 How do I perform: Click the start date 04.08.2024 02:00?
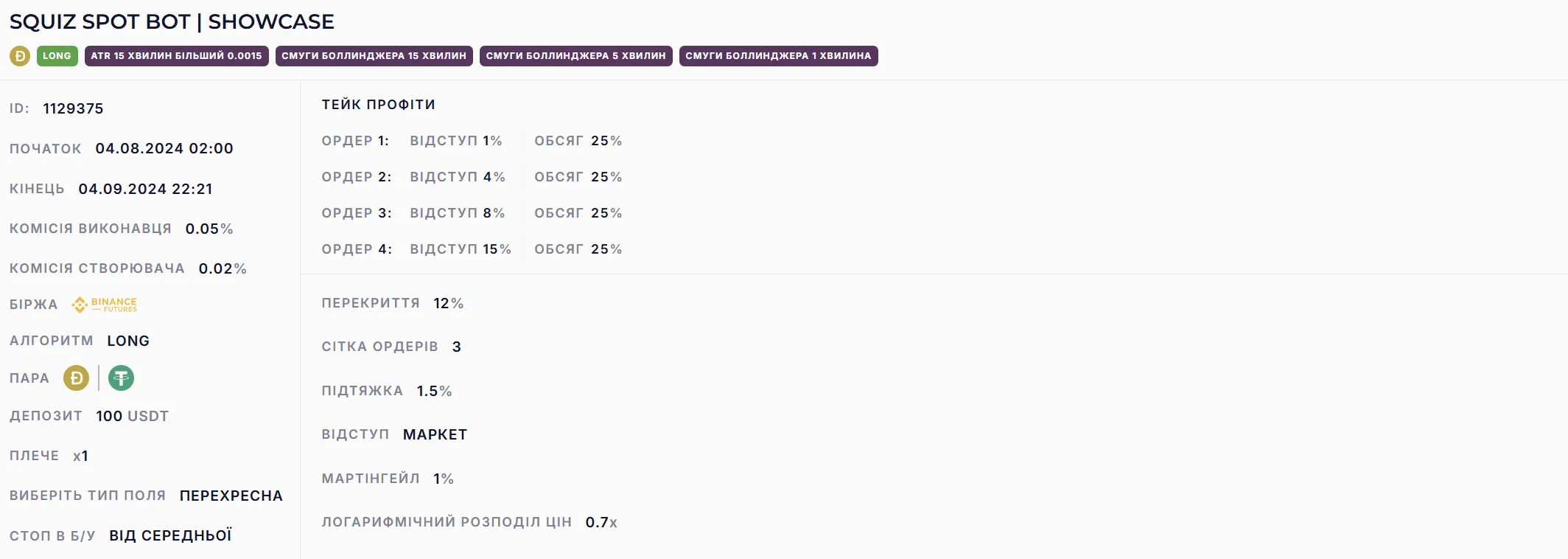tap(164, 148)
